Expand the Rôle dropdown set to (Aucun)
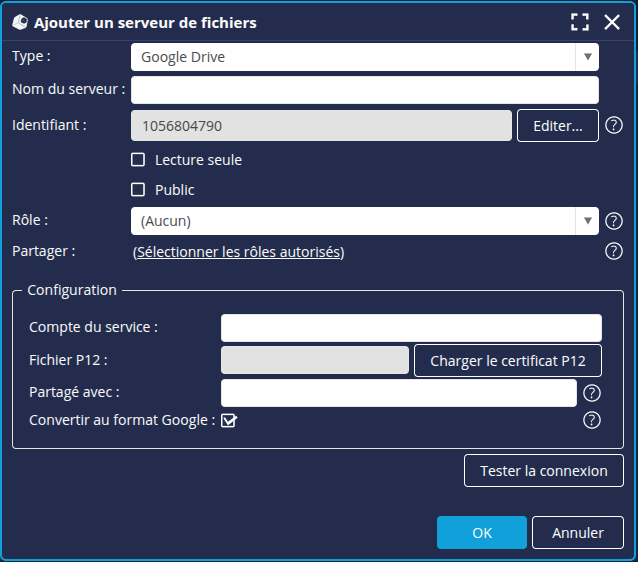638x562 pixels. [x=364, y=221]
